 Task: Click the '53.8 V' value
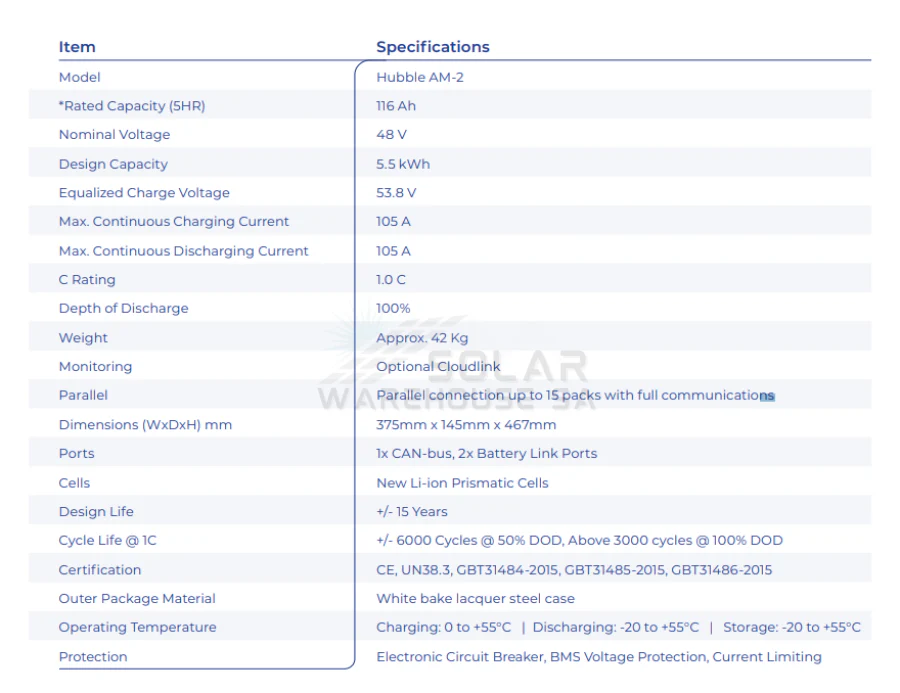click(x=396, y=193)
